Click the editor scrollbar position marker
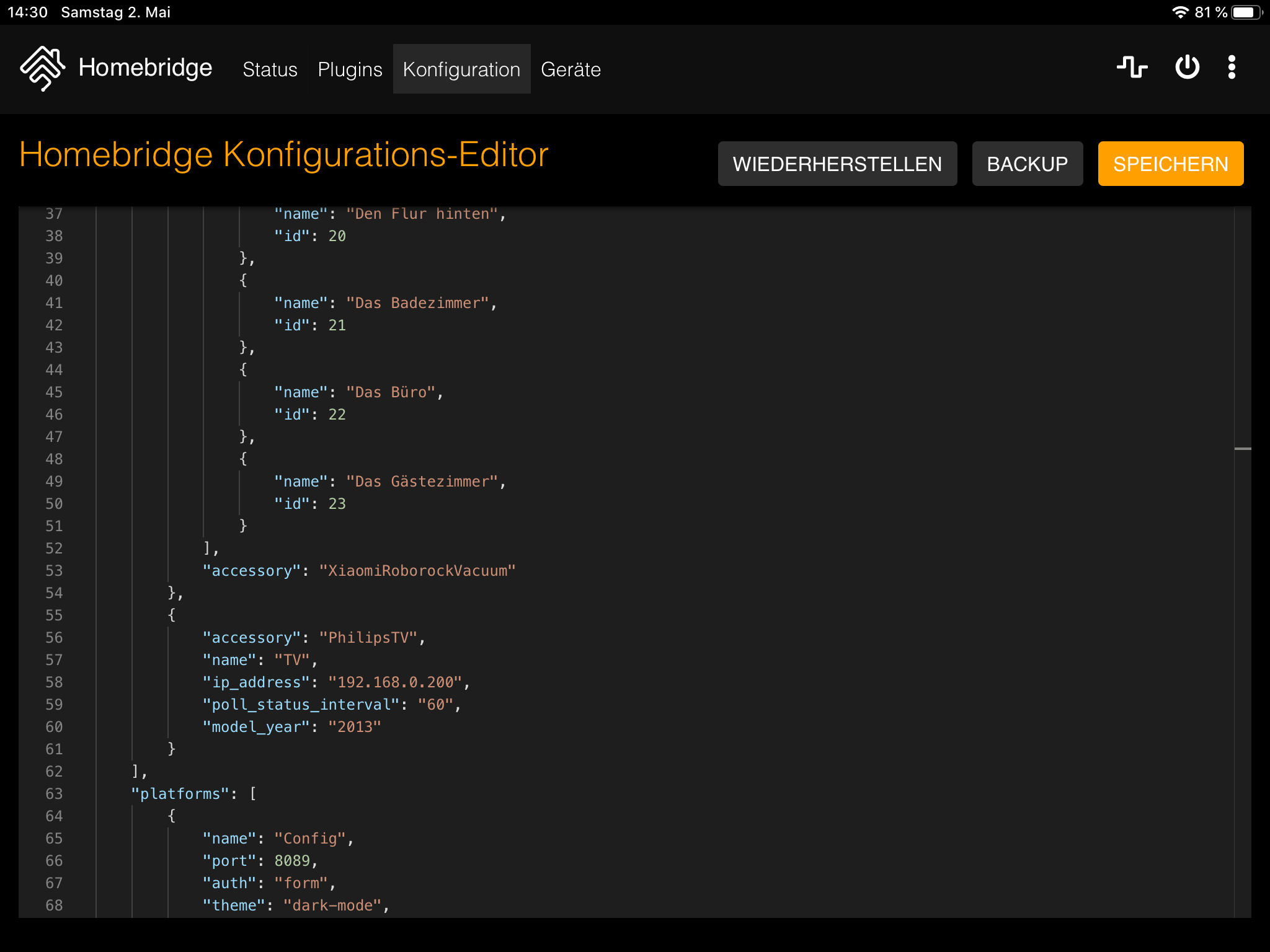The image size is (1270, 952). 1242,448
